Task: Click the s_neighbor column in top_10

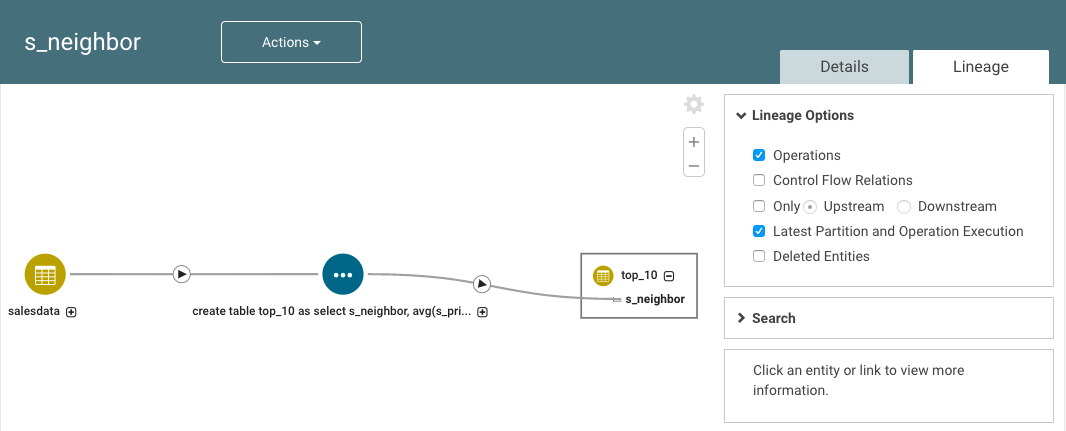Action: (x=655, y=299)
